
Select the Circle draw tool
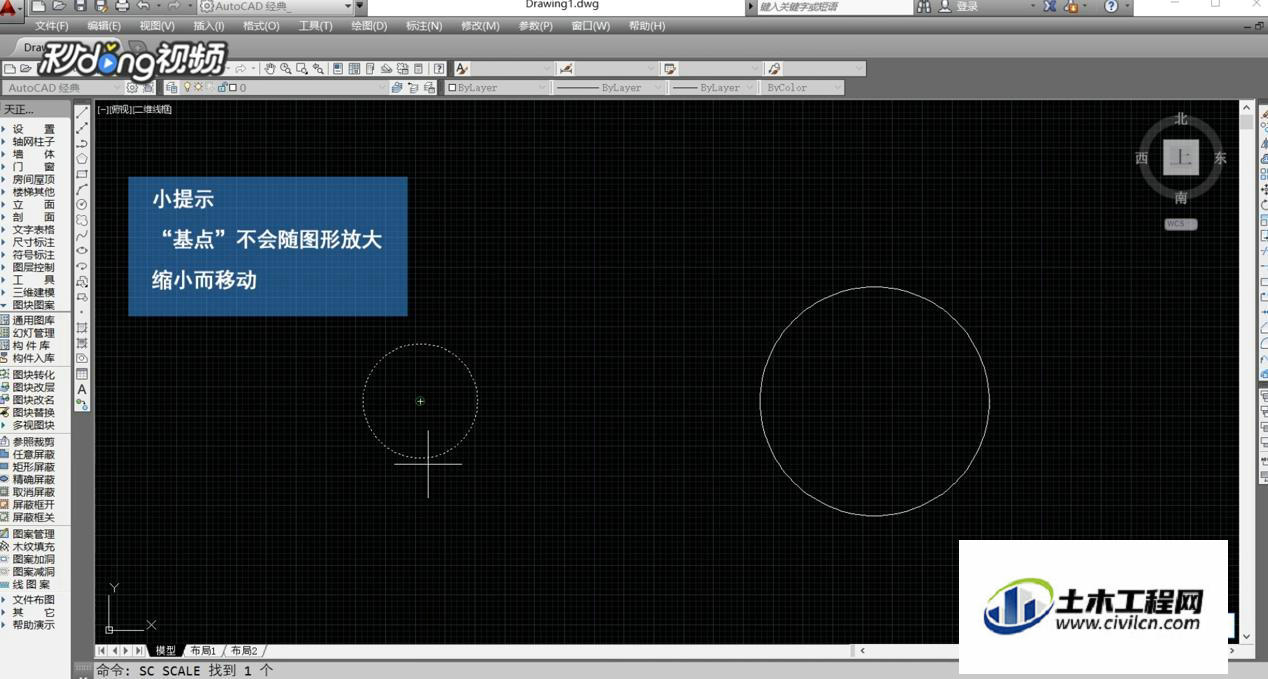coord(82,204)
